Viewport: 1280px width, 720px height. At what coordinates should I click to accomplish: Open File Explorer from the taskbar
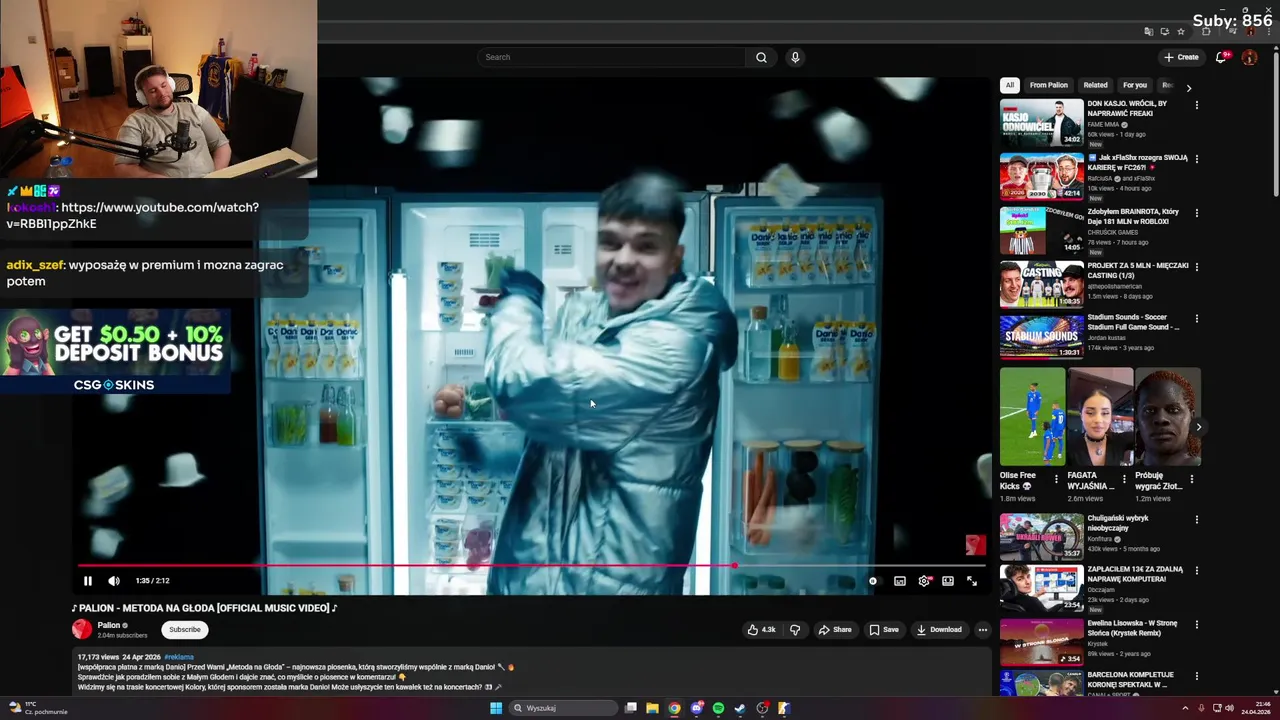653,708
